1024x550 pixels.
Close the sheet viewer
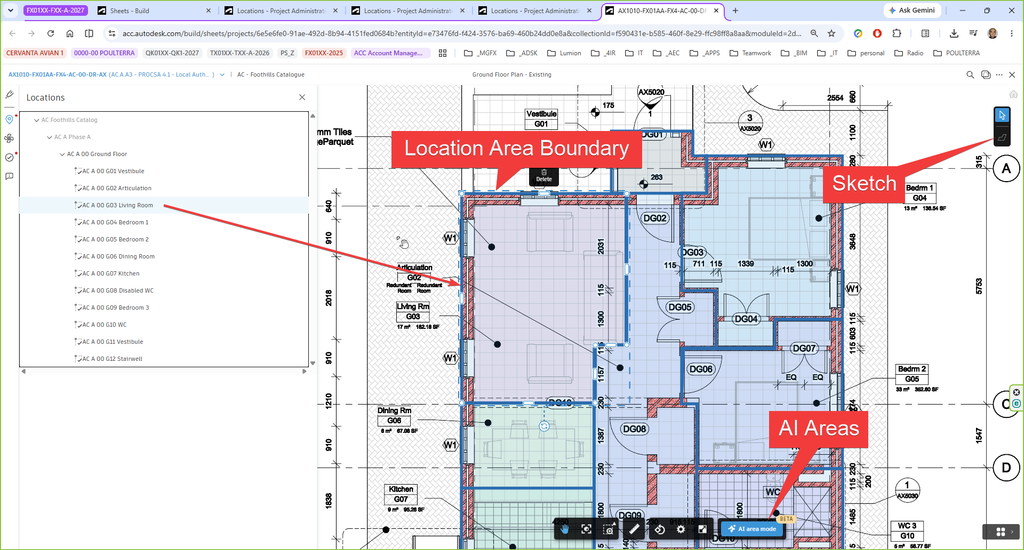(x=1013, y=74)
